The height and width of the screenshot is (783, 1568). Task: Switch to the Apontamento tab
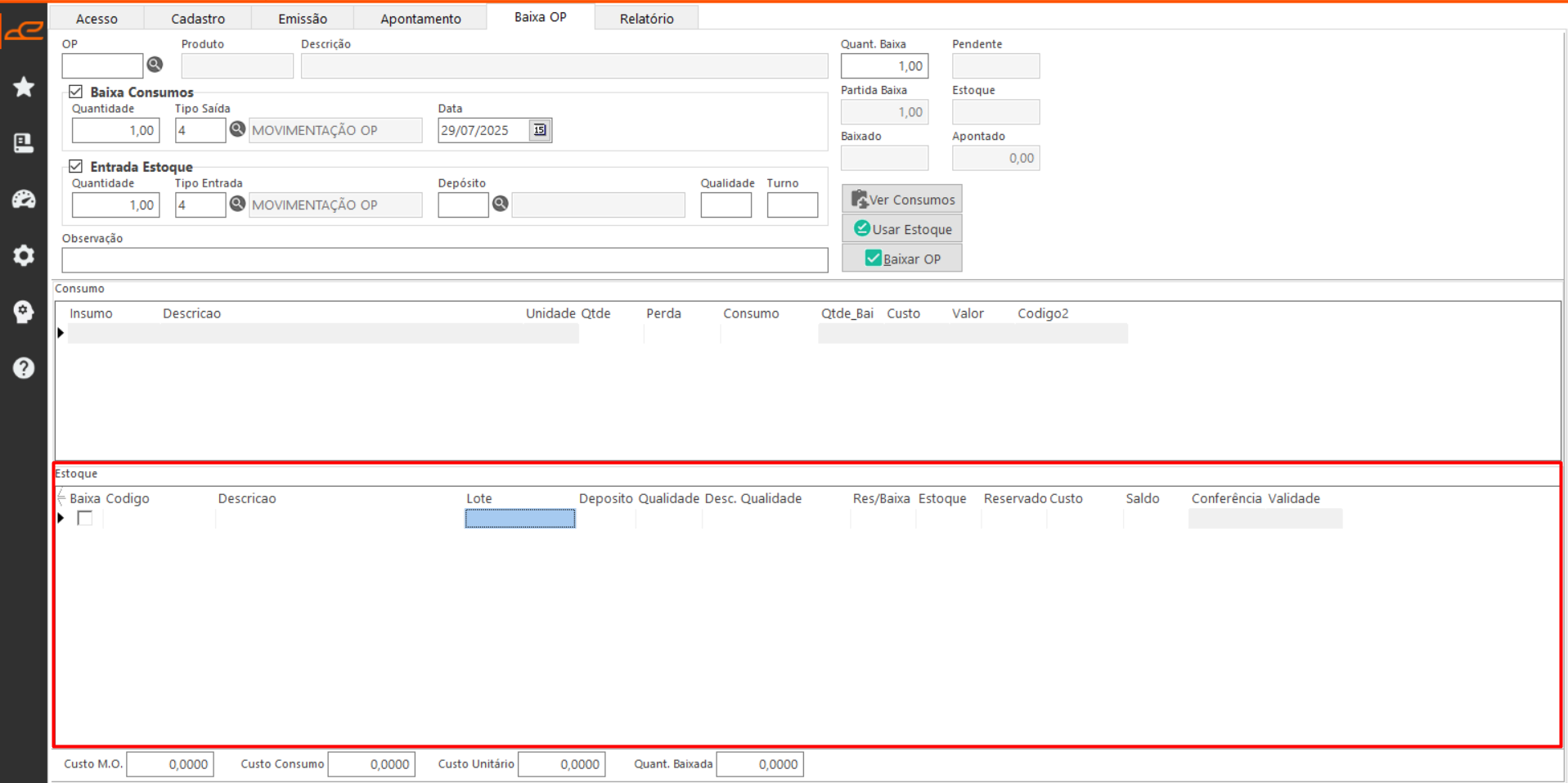point(420,18)
